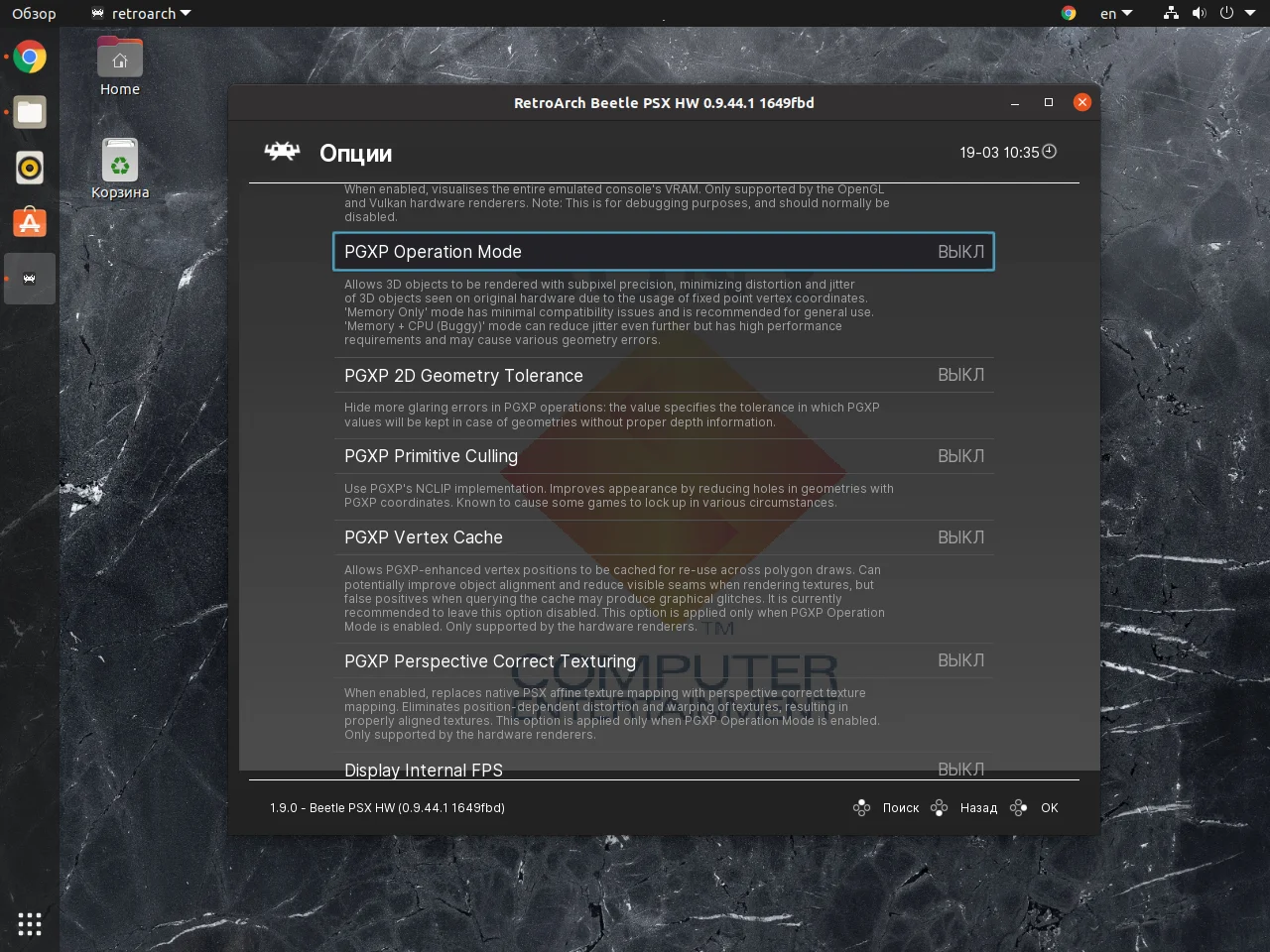Click the description starting 'Hide more glaring errors'
Image resolution: width=1270 pixels, height=952 pixels.
(612, 415)
